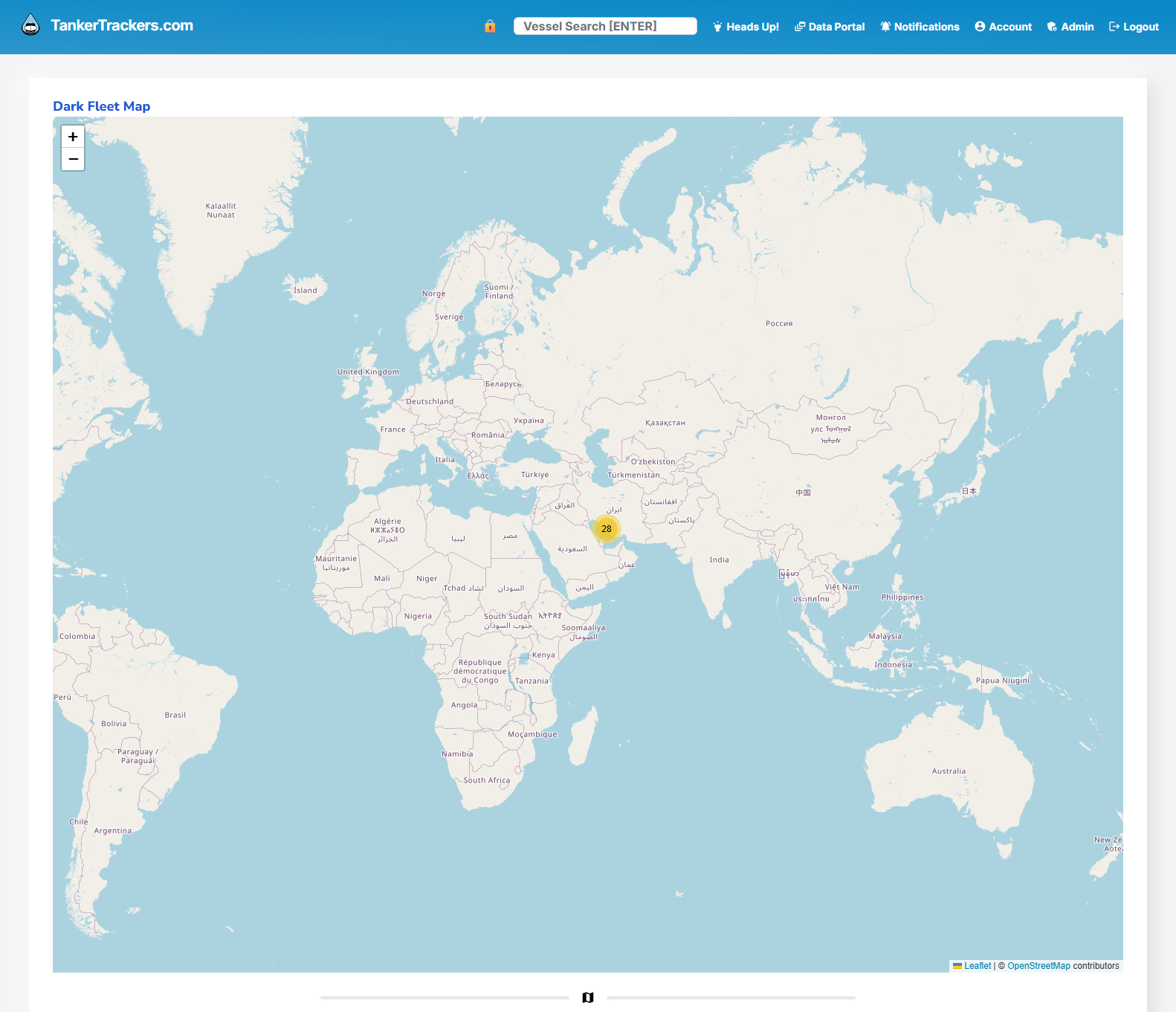The image size is (1176, 1012).
Task: Zoom out the map with minus button
Action: point(73,159)
